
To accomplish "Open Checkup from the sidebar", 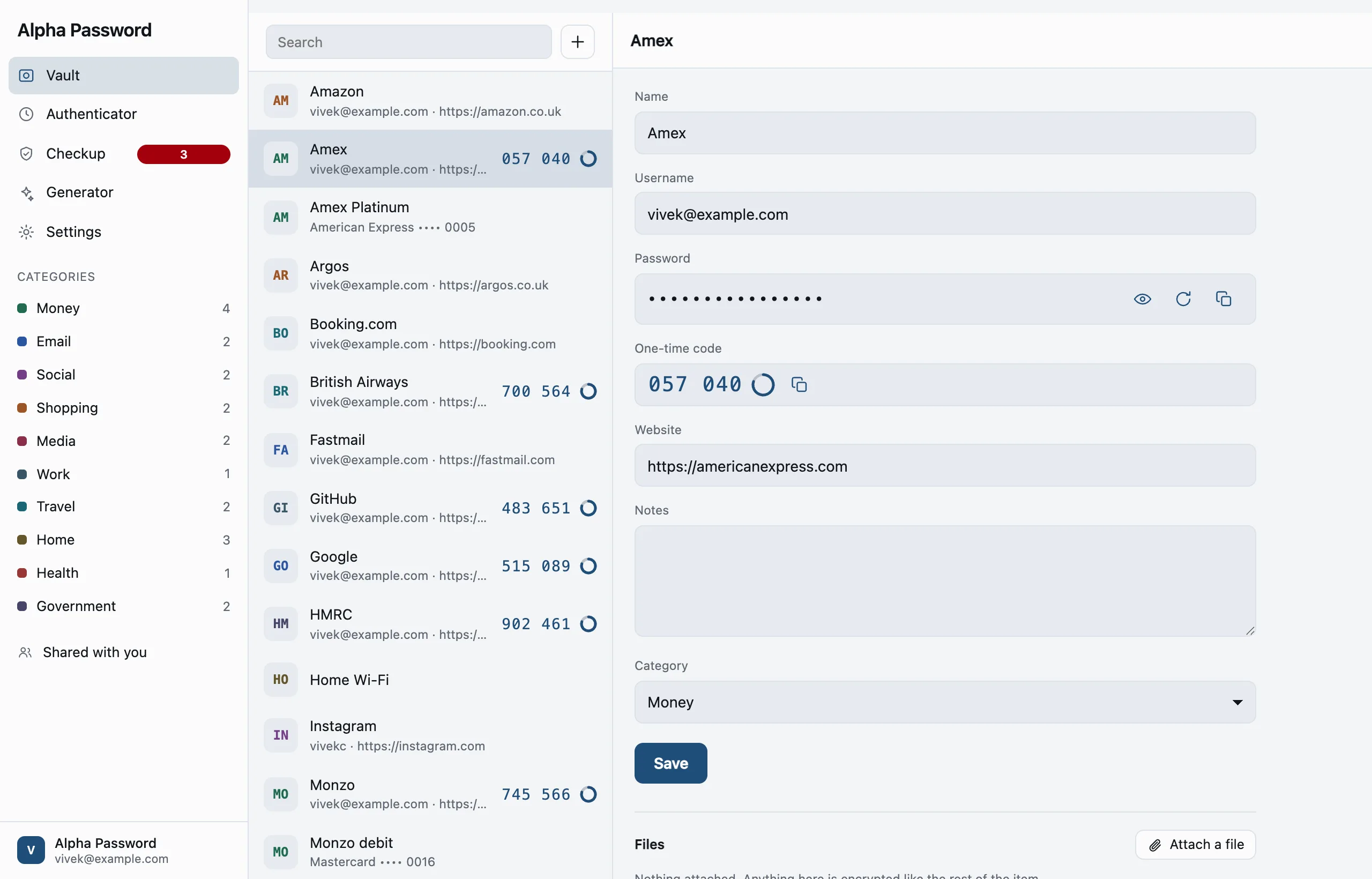I will pyautogui.click(x=123, y=153).
